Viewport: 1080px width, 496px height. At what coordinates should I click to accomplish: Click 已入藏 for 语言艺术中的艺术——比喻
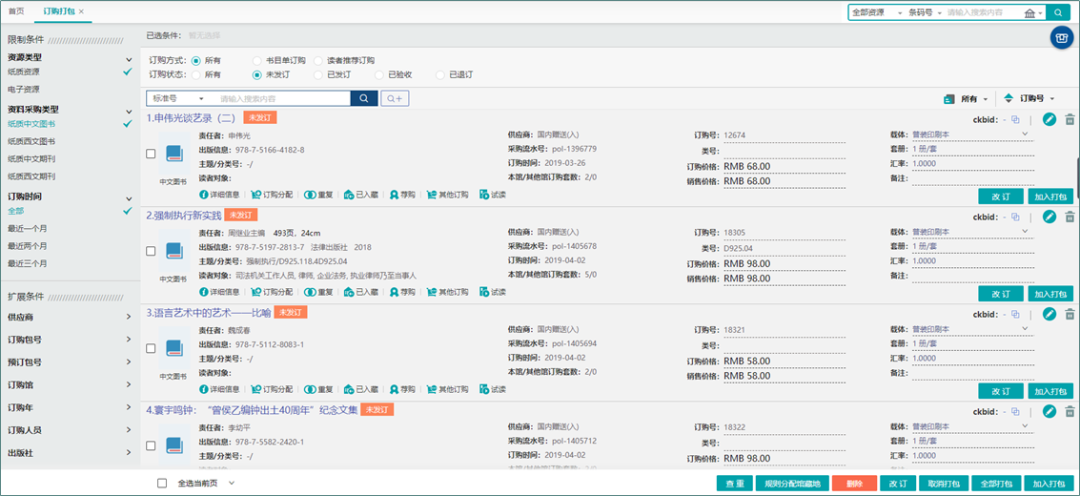pyautogui.click(x=362, y=389)
